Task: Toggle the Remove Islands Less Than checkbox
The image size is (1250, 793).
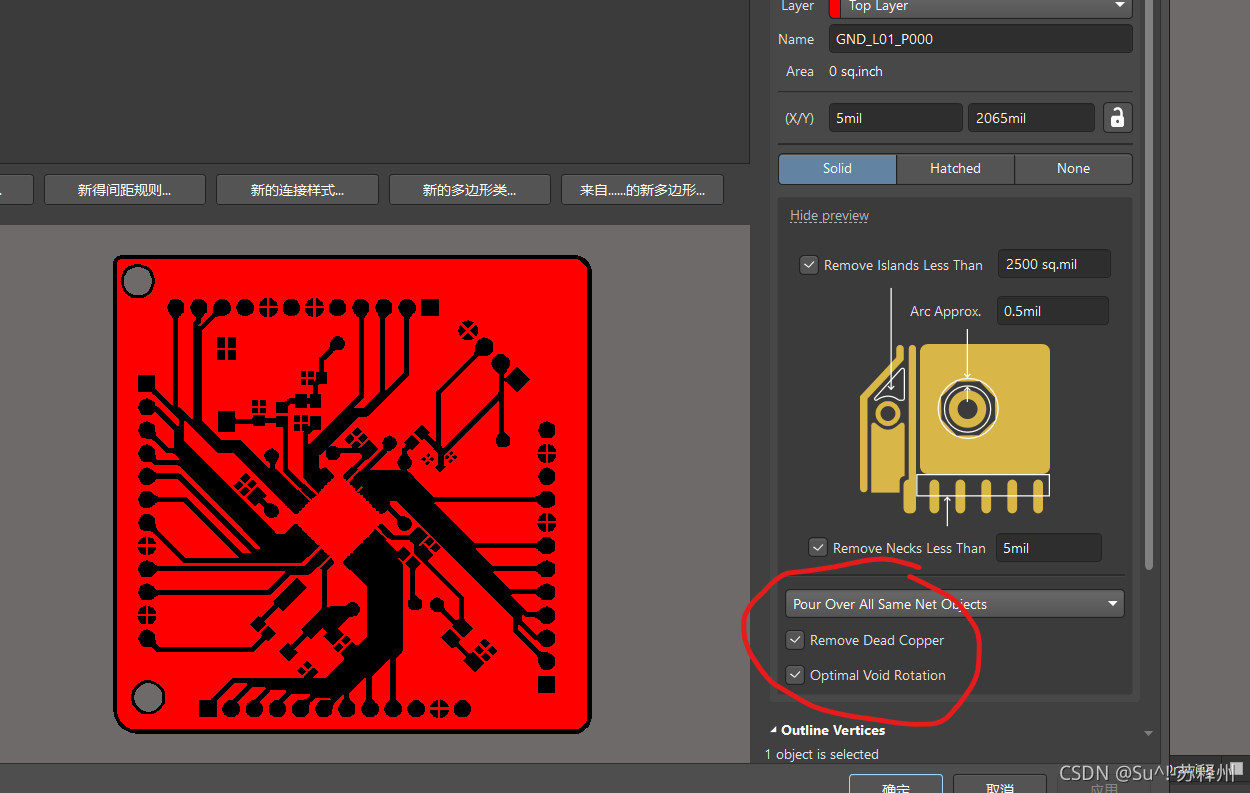Action: pos(809,265)
